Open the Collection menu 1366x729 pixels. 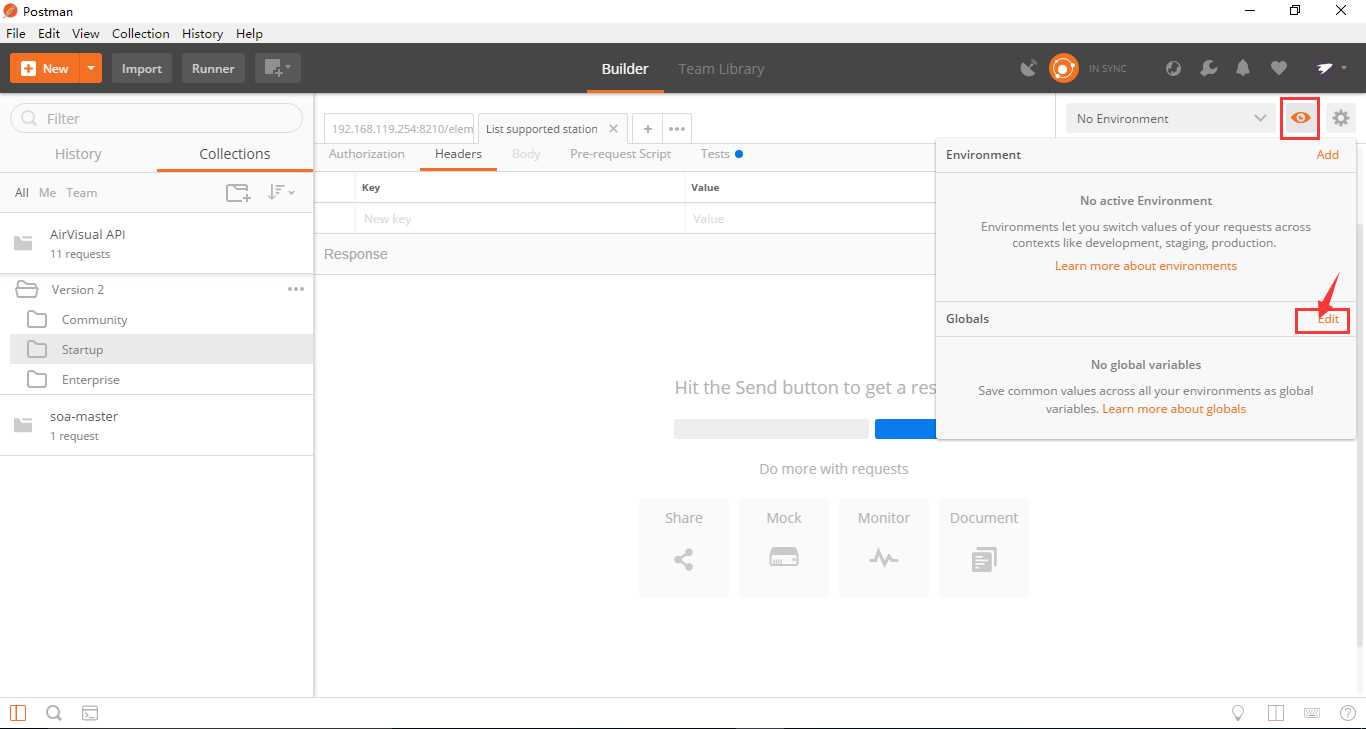141,33
